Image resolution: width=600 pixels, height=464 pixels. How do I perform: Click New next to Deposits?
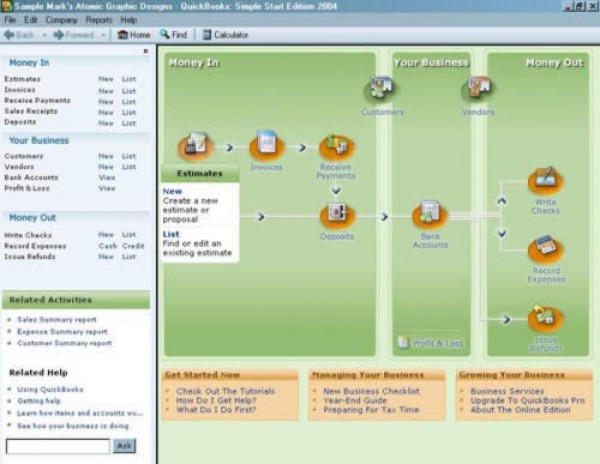pyautogui.click(x=106, y=123)
